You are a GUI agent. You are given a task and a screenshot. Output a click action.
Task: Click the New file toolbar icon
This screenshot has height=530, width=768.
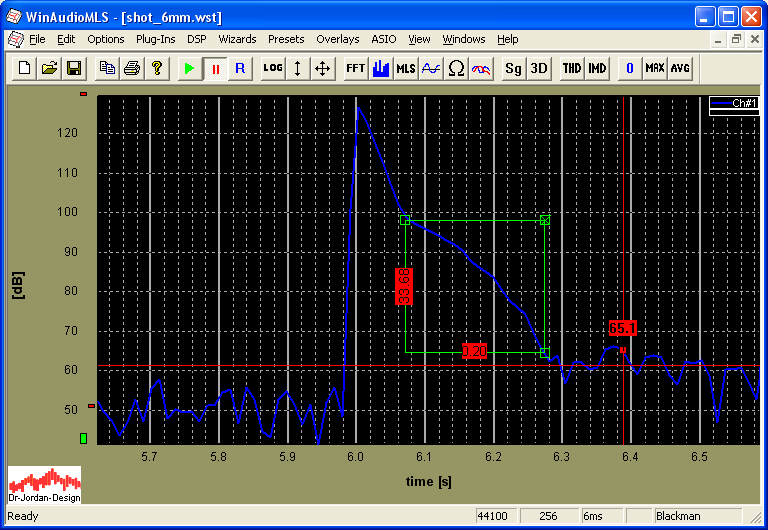point(23,68)
